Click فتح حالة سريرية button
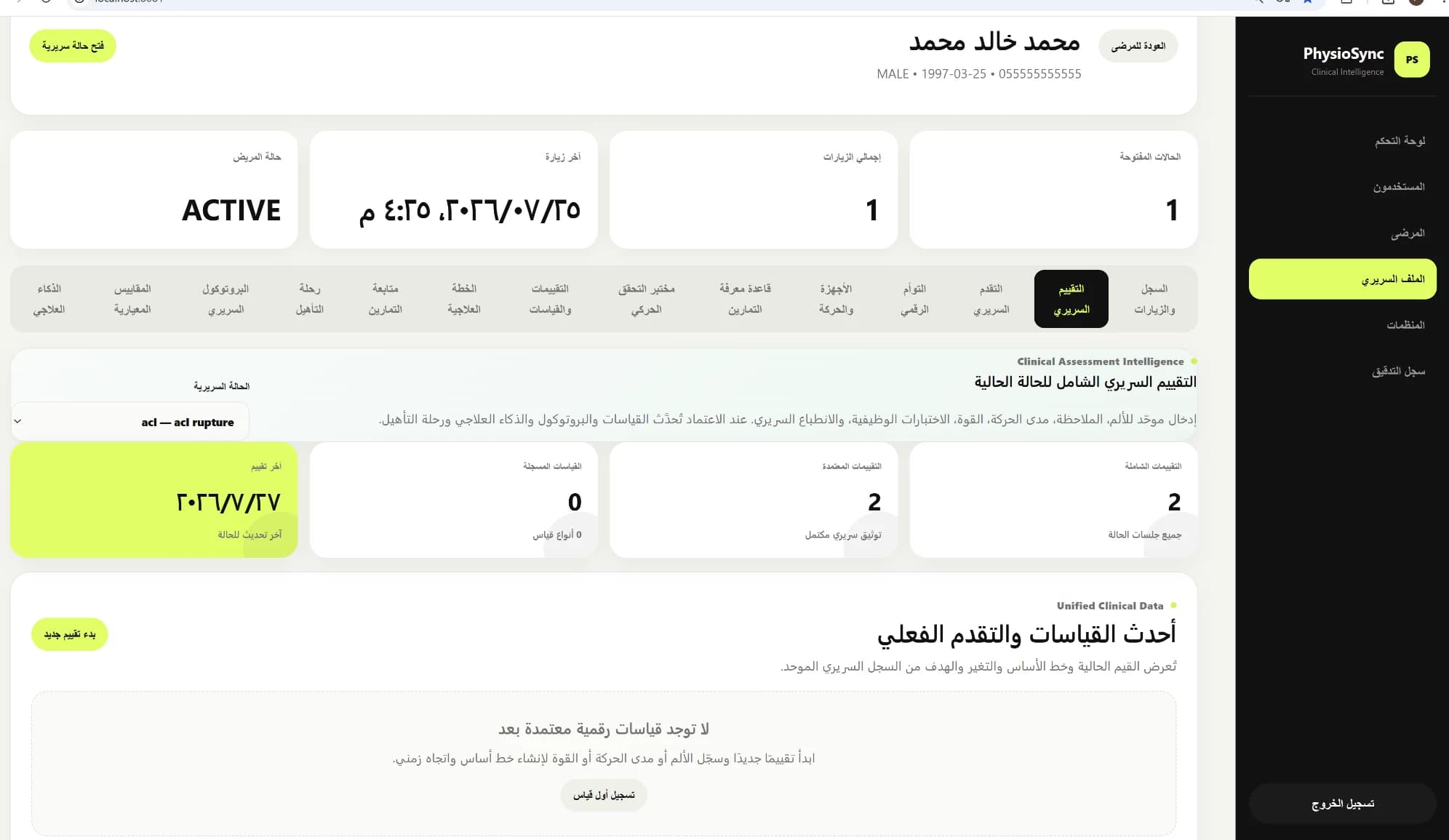The width and height of the screenshot is (1449, 840). click(x=73, y=46)
